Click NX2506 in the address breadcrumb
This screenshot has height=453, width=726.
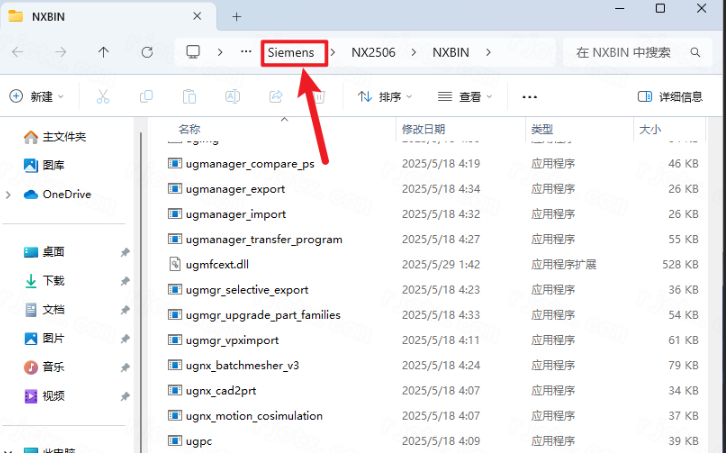coord(373,52)
